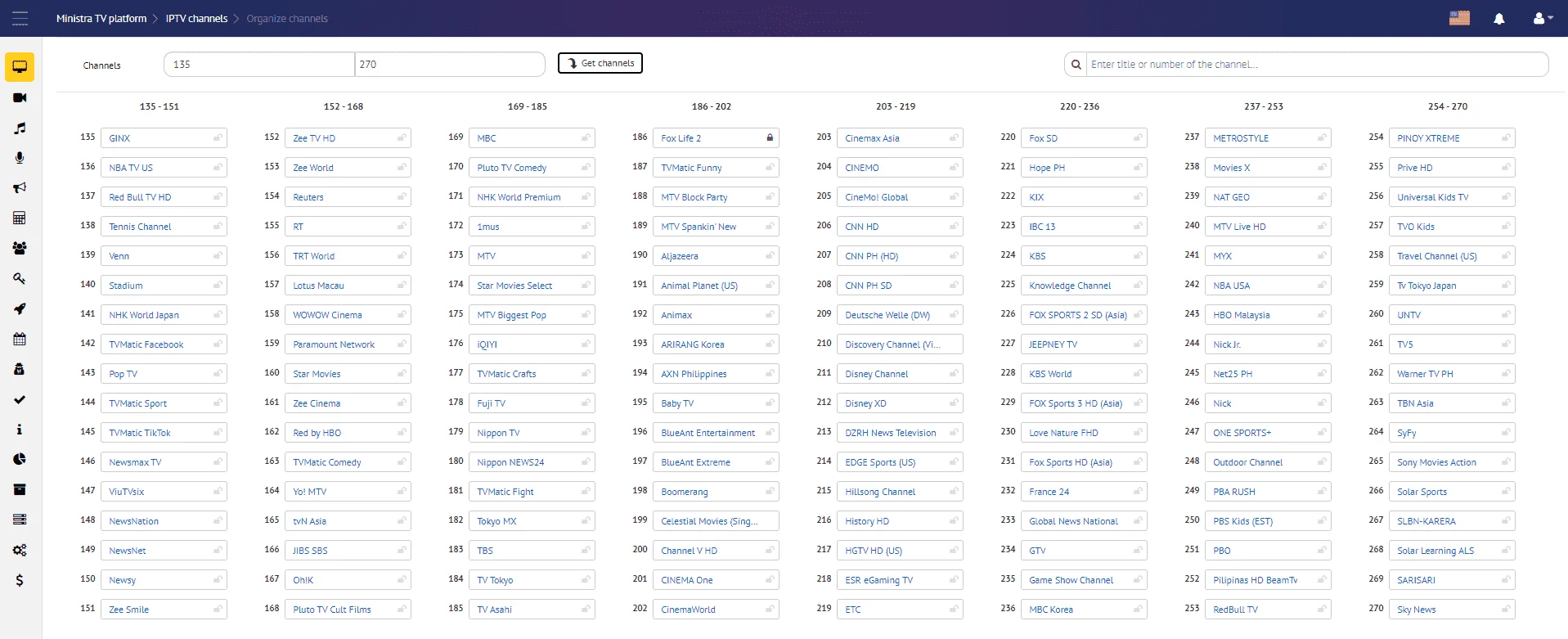Viewport: 1568px width, 639px height.
Task: Select the Paramount Network channel
Action: tap(348, 344)
